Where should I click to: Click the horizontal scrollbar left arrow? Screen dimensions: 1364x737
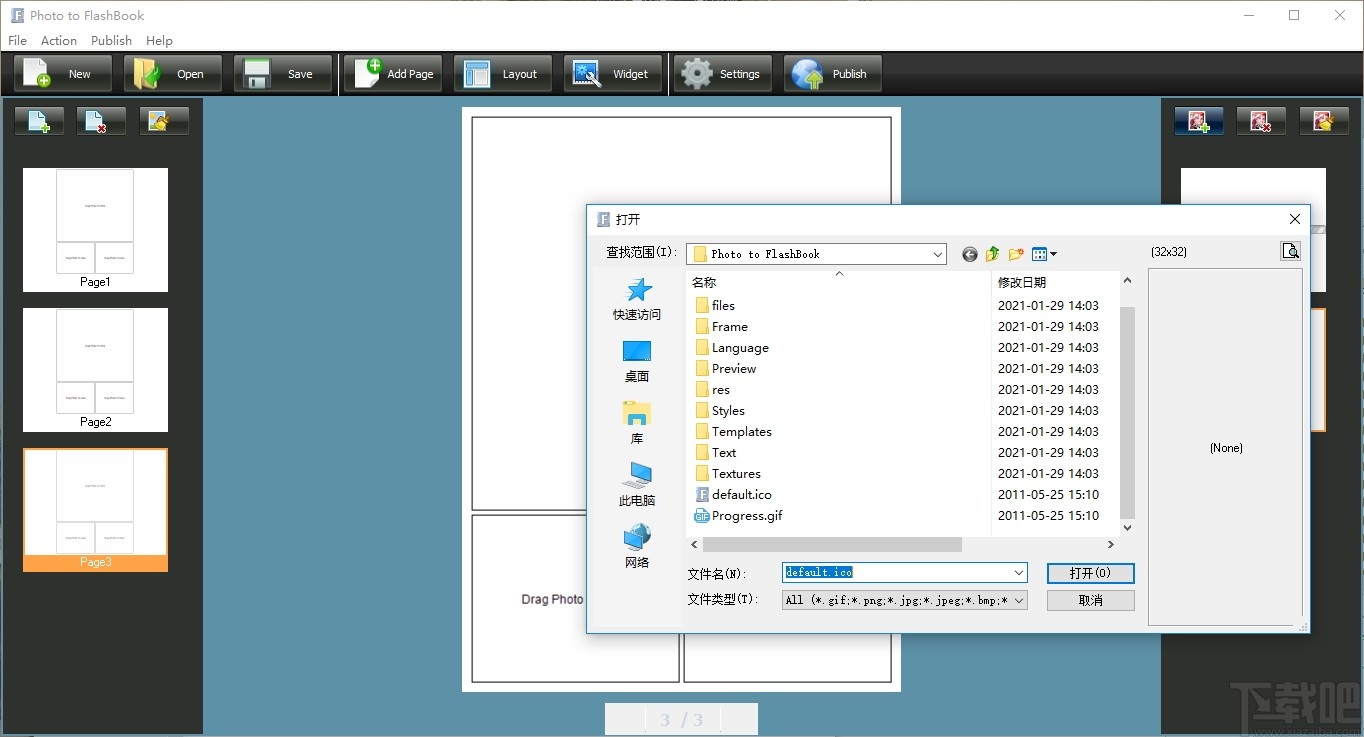tap(695, 545)
